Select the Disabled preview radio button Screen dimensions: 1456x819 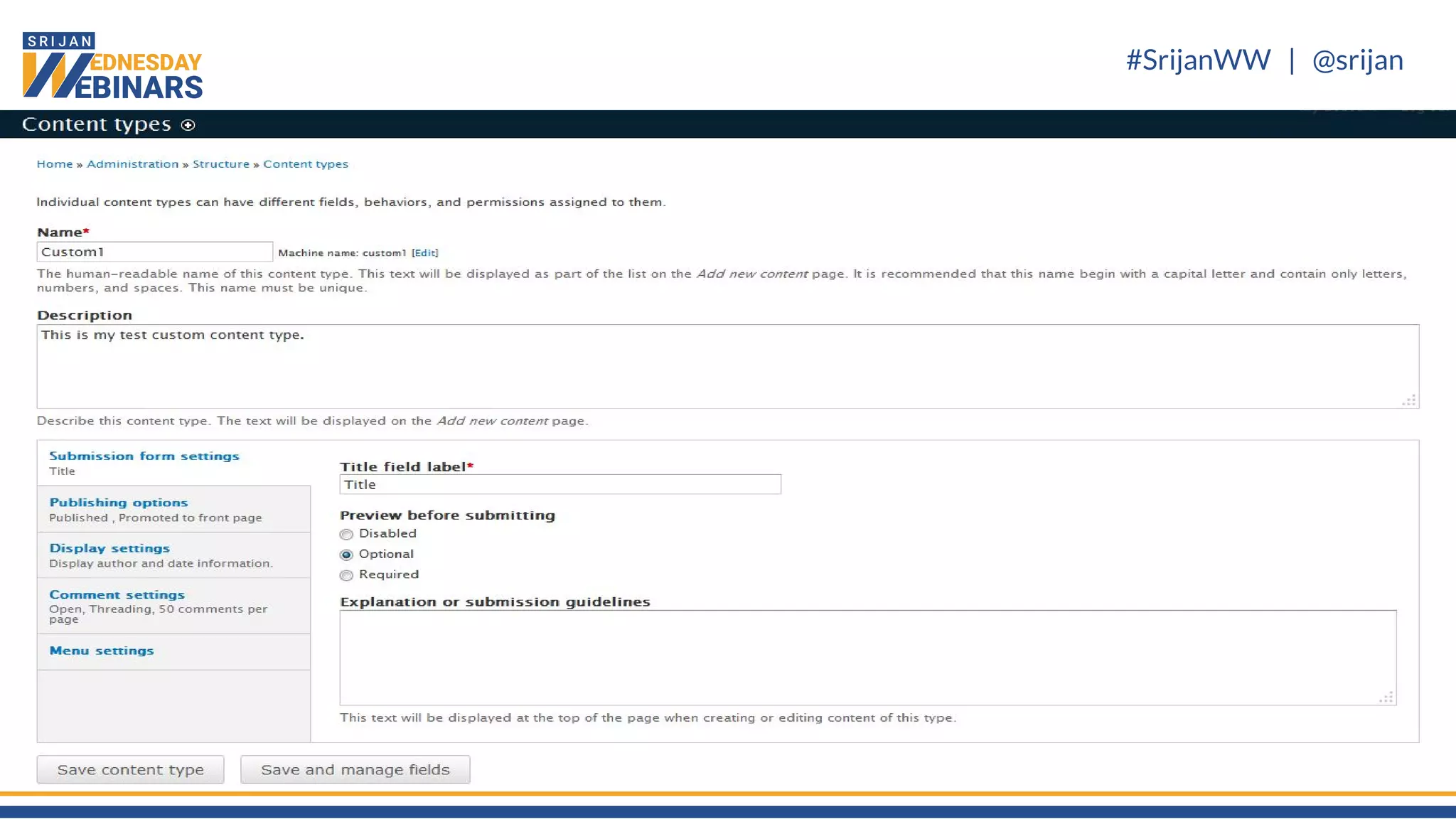coord(346,535)
